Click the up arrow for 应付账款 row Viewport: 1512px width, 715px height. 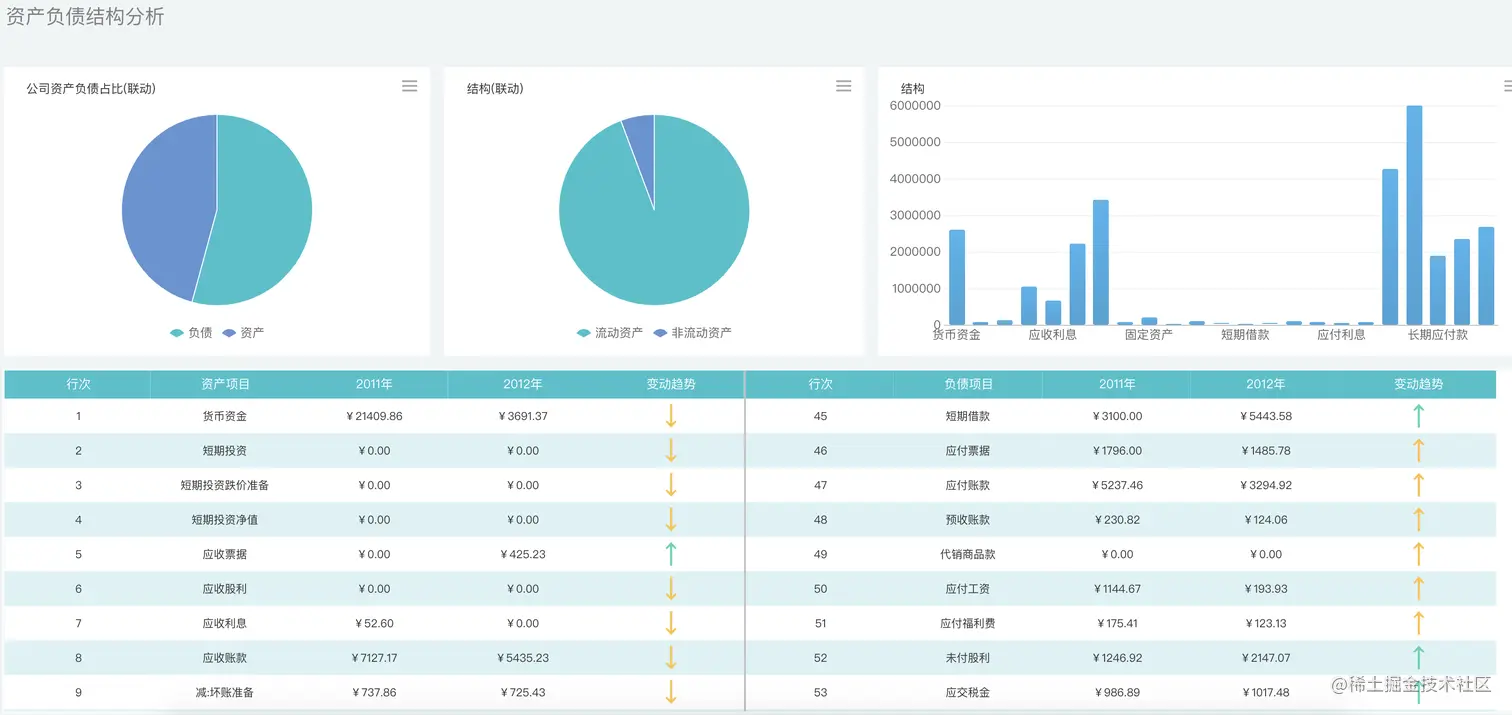pos(1418,484)
